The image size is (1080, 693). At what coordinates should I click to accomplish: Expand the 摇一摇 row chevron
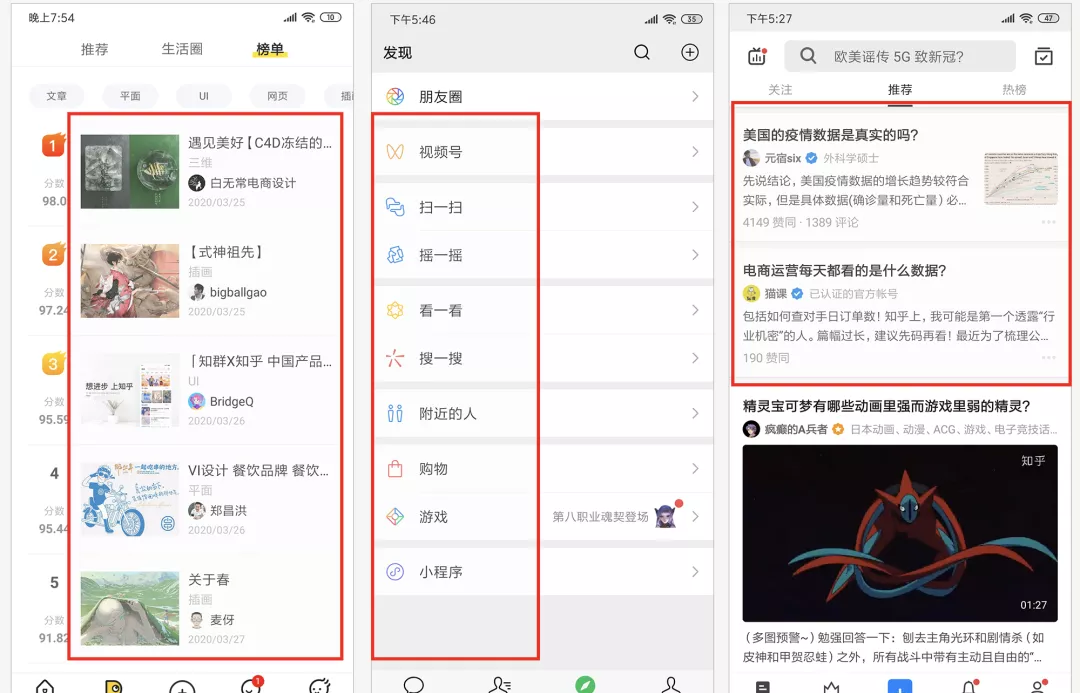coord(695,255)
